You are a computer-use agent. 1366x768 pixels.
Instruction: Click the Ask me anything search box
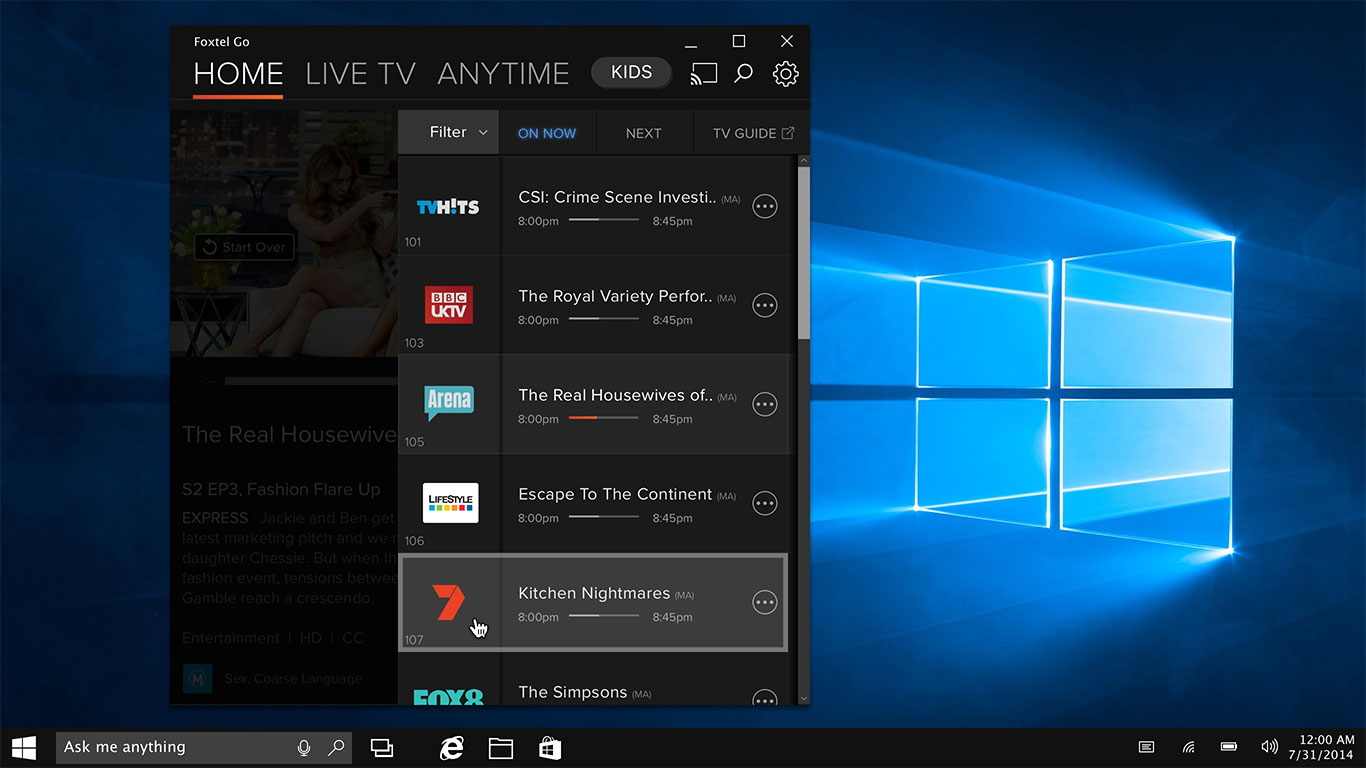click(203, 747)
